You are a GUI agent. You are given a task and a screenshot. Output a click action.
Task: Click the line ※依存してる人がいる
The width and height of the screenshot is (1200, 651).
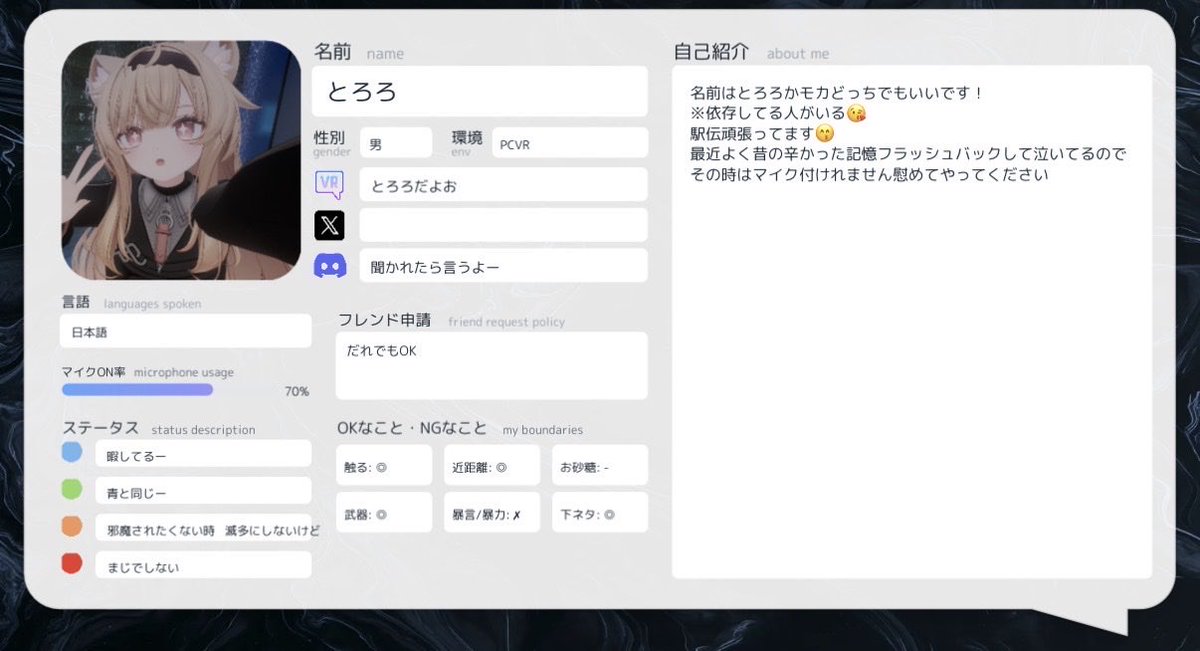(778, 113)
